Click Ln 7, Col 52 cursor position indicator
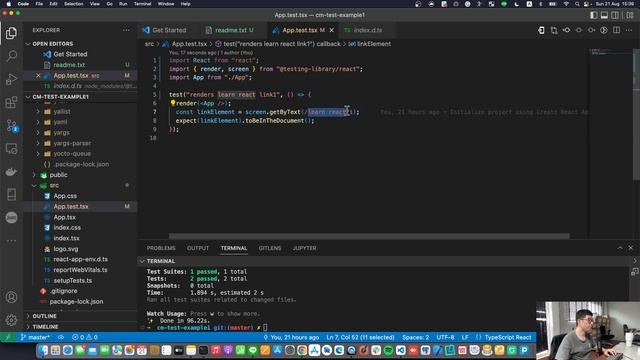This screenshot has width=640, height=360. pos(360,337)
